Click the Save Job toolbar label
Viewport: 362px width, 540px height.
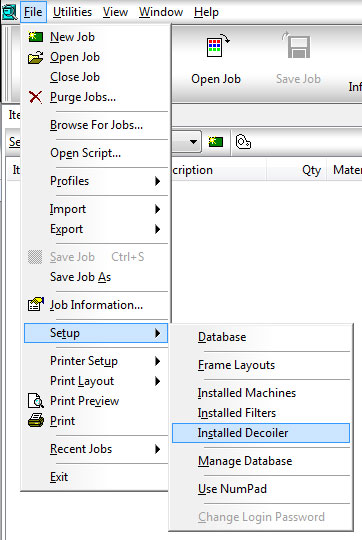tap(298, 79)
